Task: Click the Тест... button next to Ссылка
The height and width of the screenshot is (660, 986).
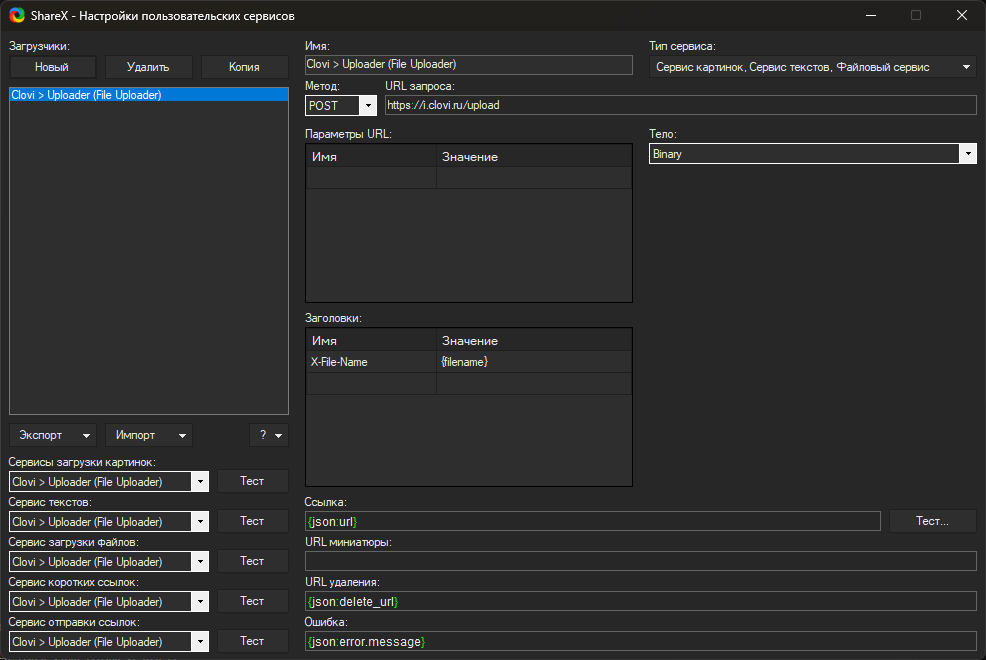Action: pos(933,521)
